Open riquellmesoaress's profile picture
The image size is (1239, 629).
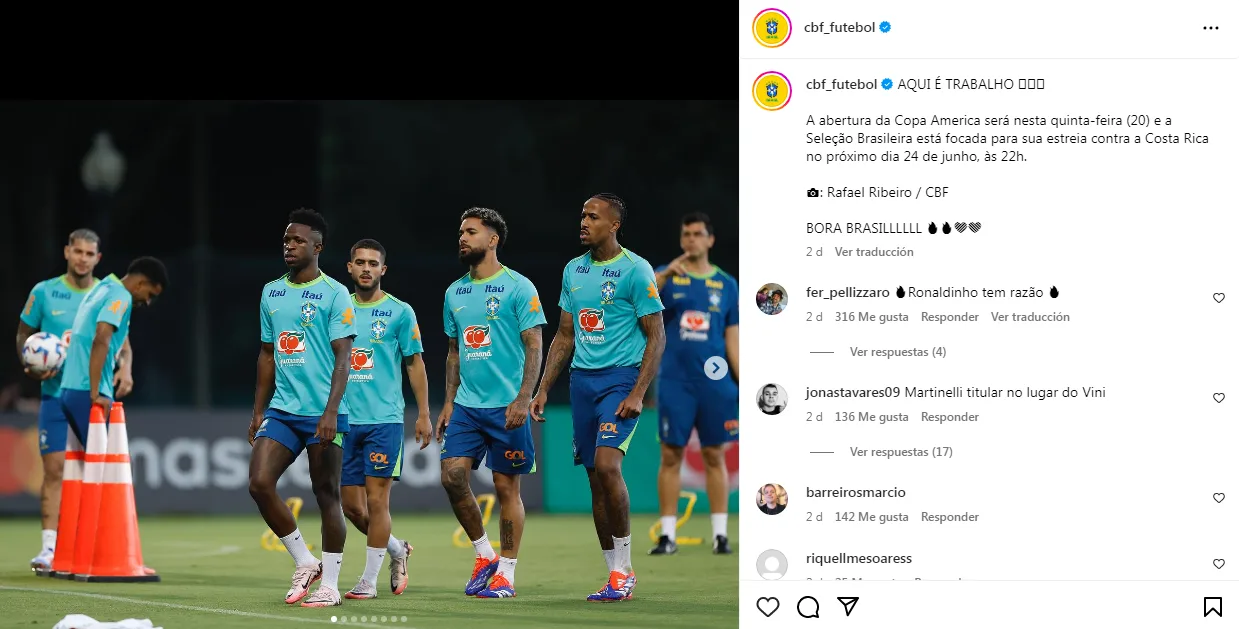(771, 562)
